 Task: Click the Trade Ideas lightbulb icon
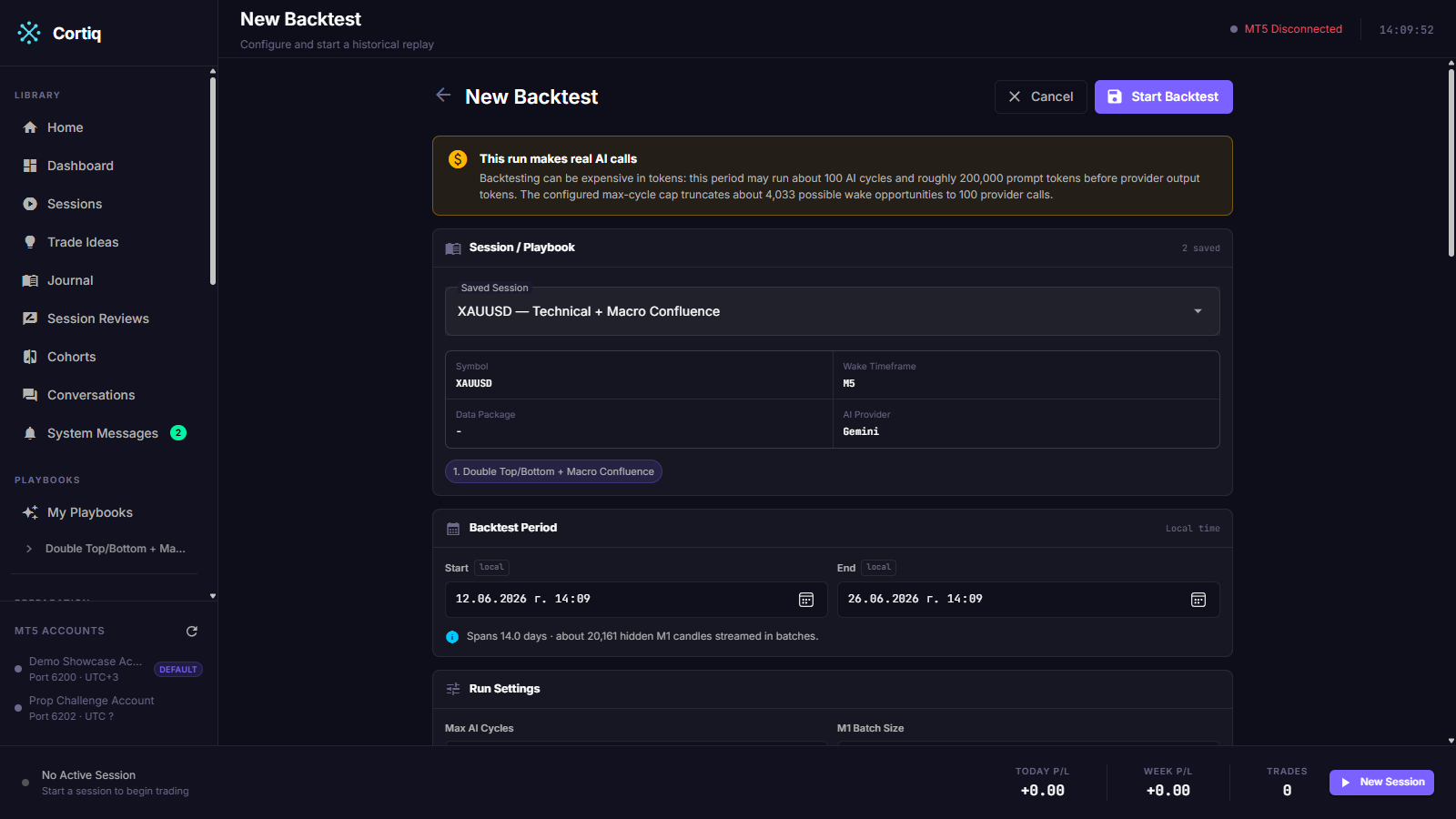(x=30, y=242)
